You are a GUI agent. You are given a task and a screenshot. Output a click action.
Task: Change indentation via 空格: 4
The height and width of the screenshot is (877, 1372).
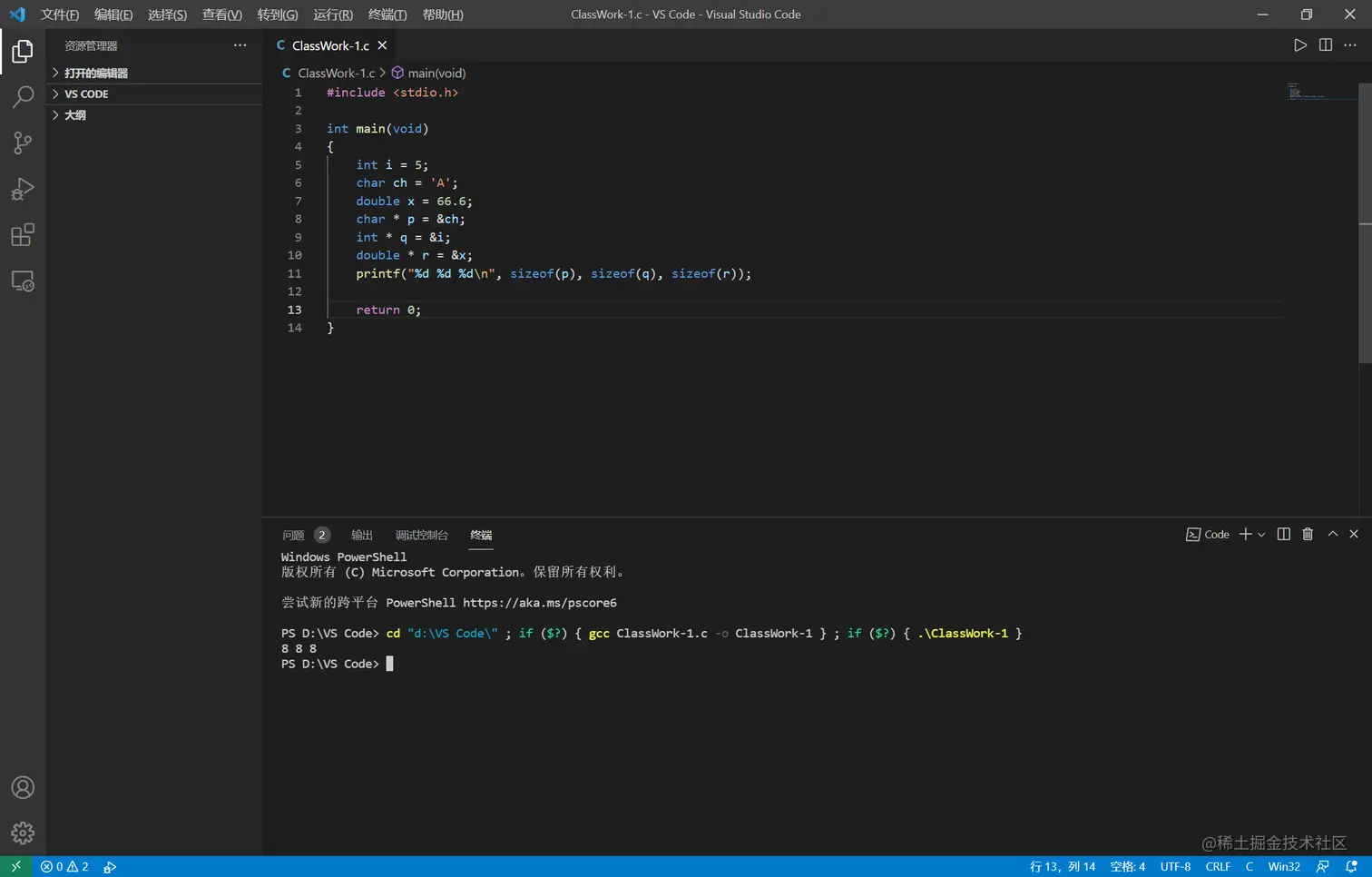pos(1128,866)
